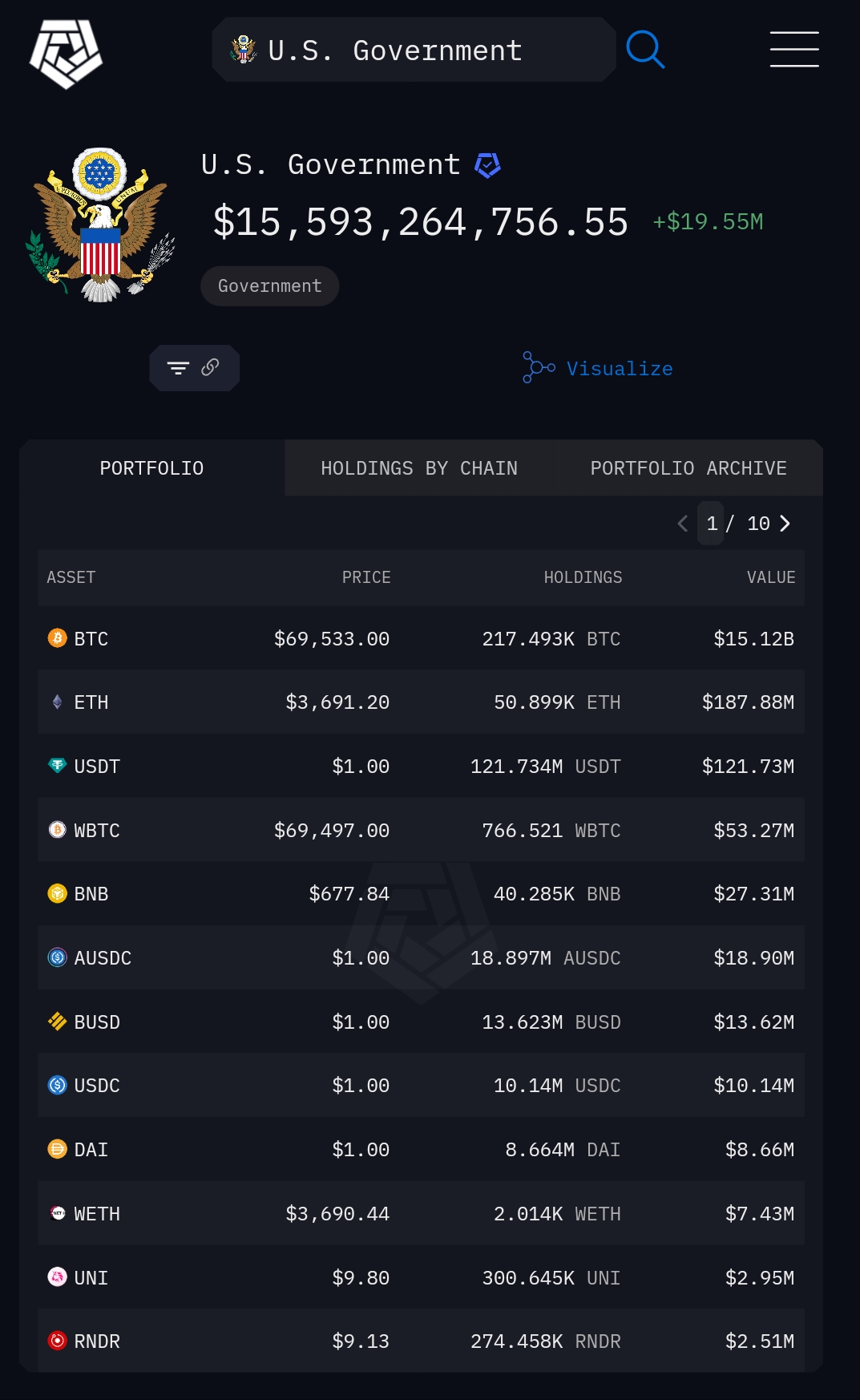860x1400 pixels.
Task: Open the Portfolio Archive tab
Action: pos(688,468)
